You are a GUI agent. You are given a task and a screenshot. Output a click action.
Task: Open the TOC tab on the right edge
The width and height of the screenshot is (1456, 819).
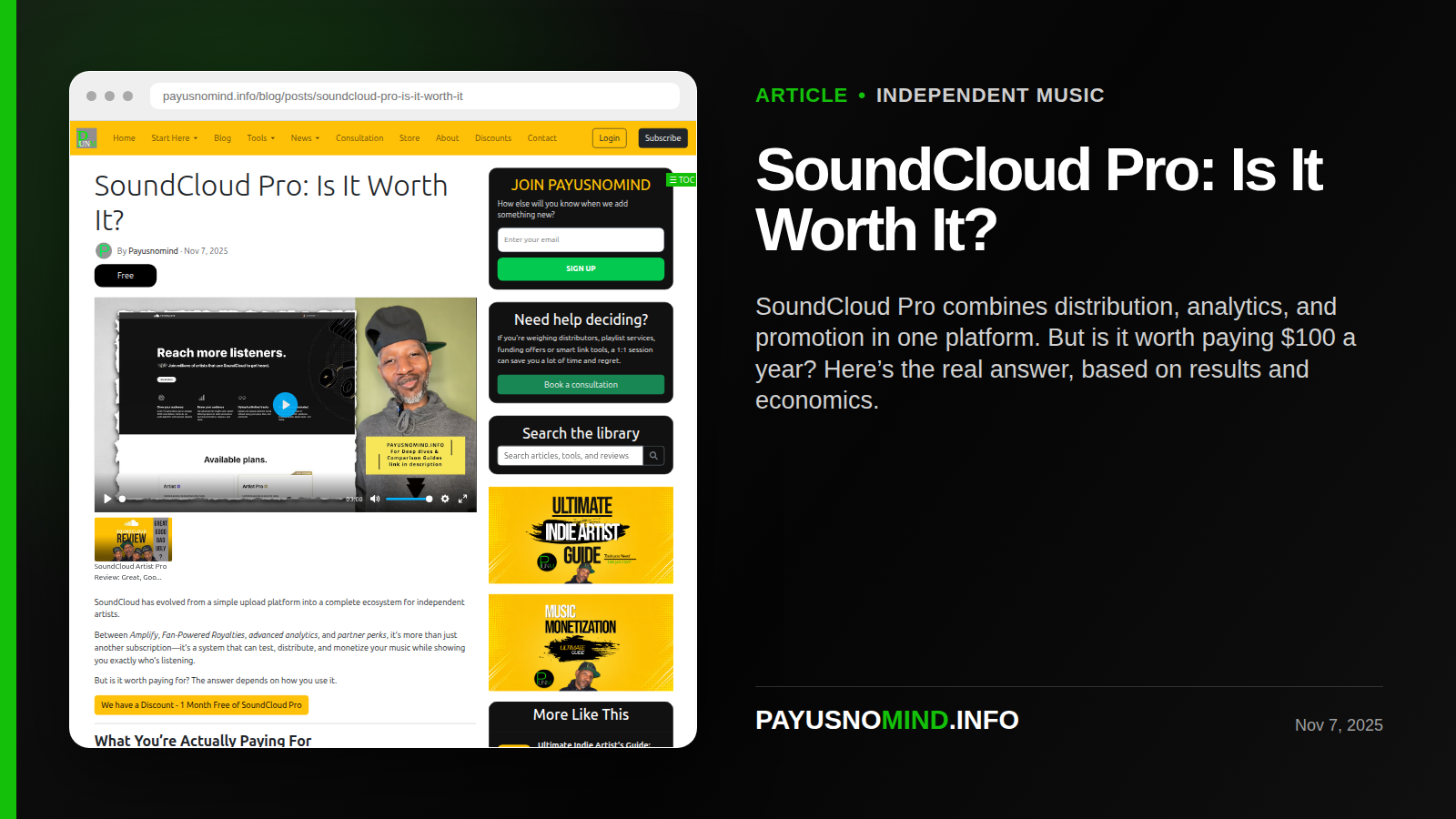pyautogui.click(x=682, y=180)
